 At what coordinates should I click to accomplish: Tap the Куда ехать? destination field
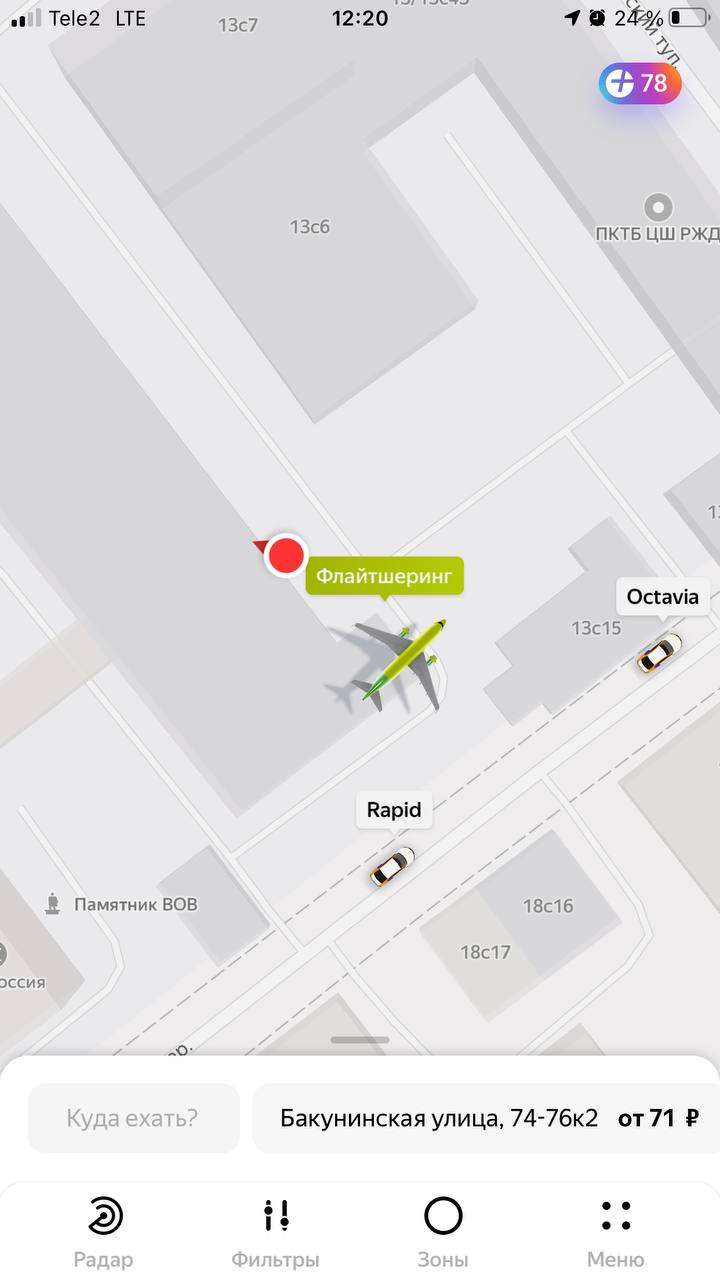[x=134, y=1118]
